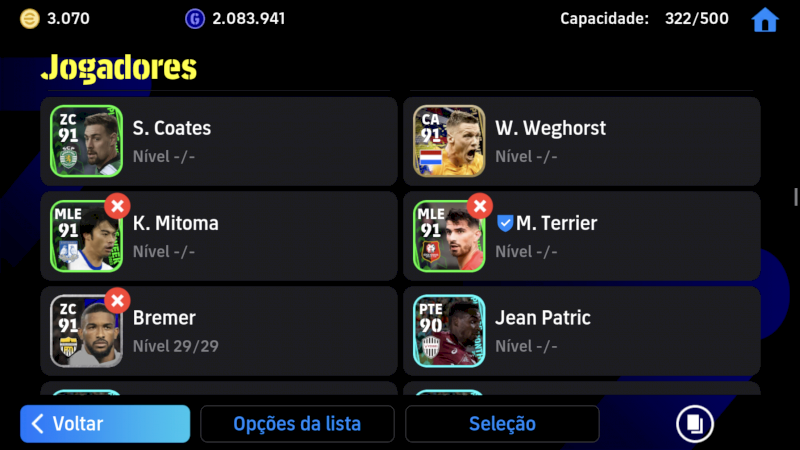Open S. Coates player card
The height and width of the screenshot is (450, 800).
point(86,141)
